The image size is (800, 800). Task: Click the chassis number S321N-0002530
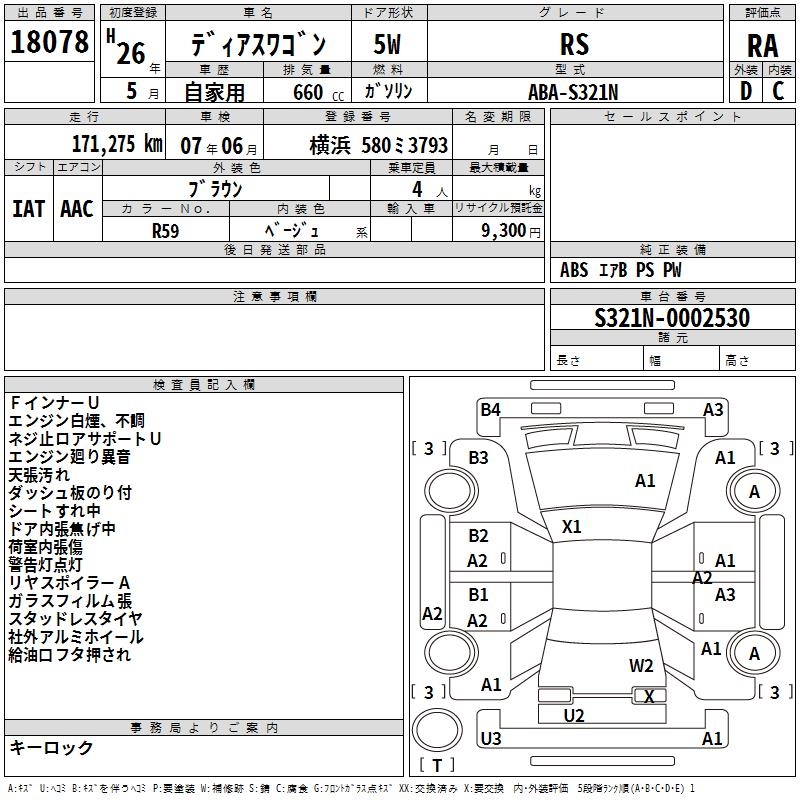(671, 318)
